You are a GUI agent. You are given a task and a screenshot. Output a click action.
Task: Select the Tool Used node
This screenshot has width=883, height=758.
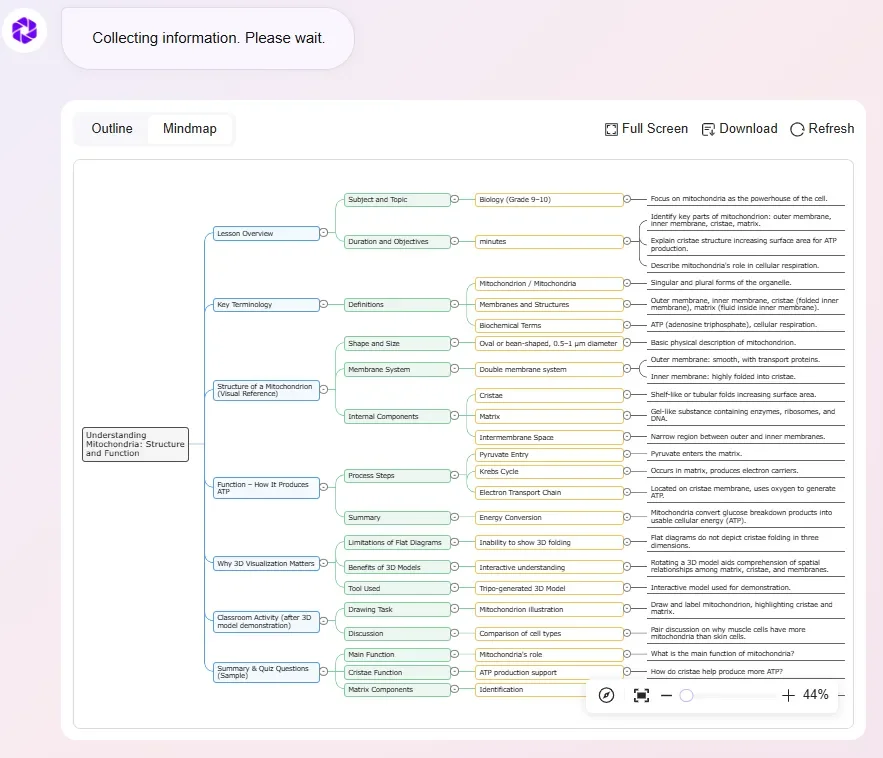point(397,588)
